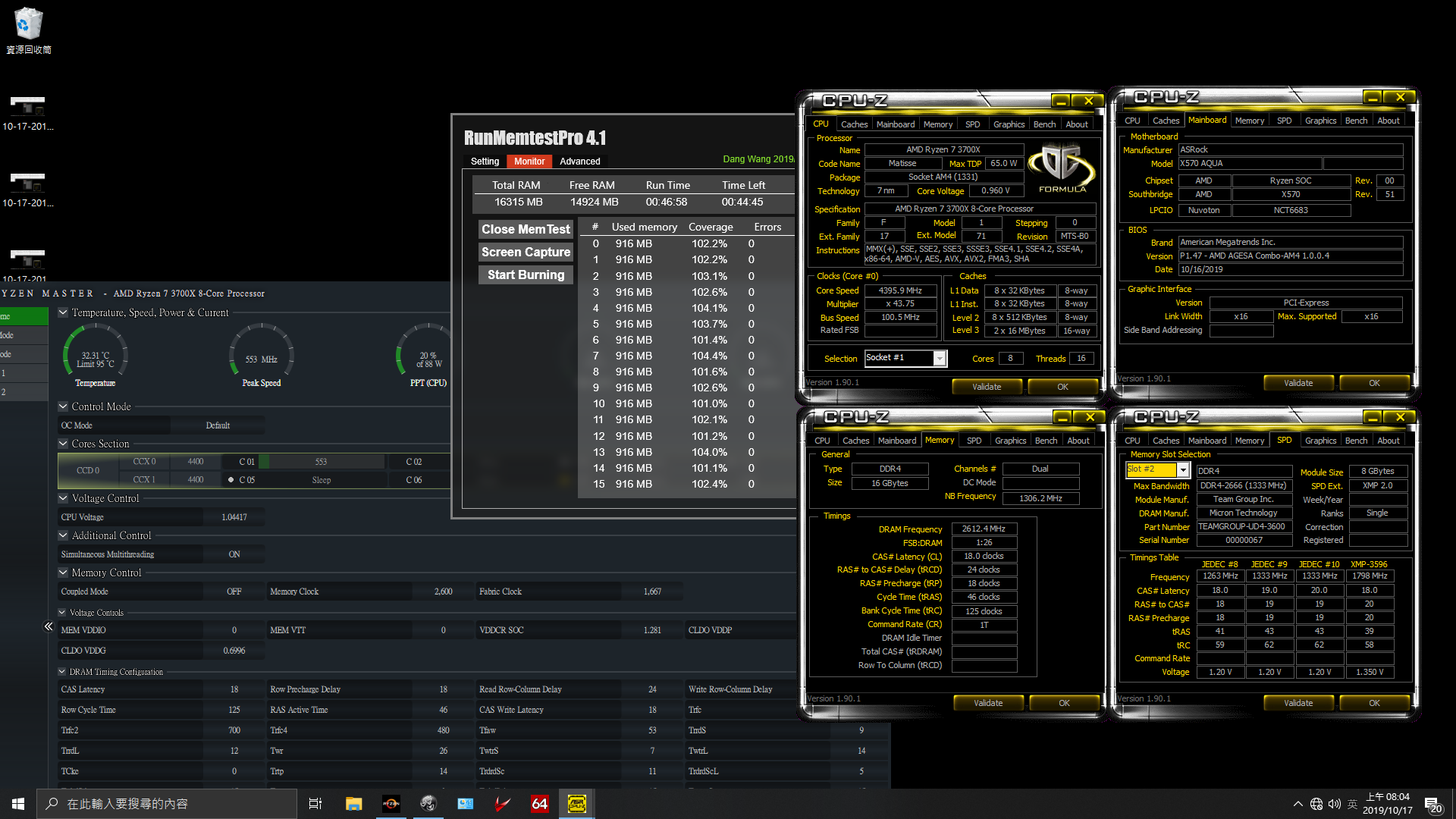
Task: Collapse Temperature, Speed, Power & Current section
Action: [x=63, y=312]
